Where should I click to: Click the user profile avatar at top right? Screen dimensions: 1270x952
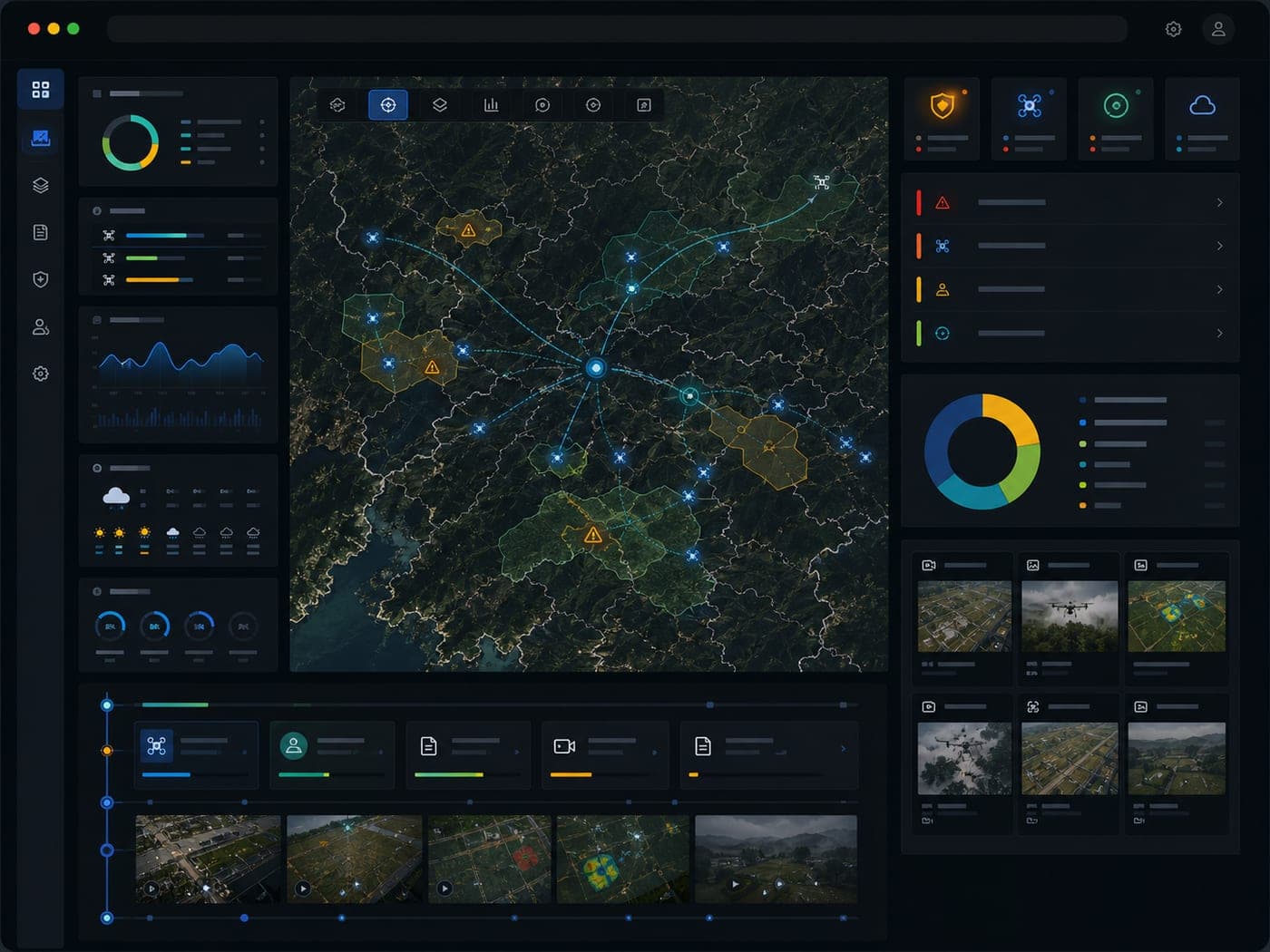1218,29
